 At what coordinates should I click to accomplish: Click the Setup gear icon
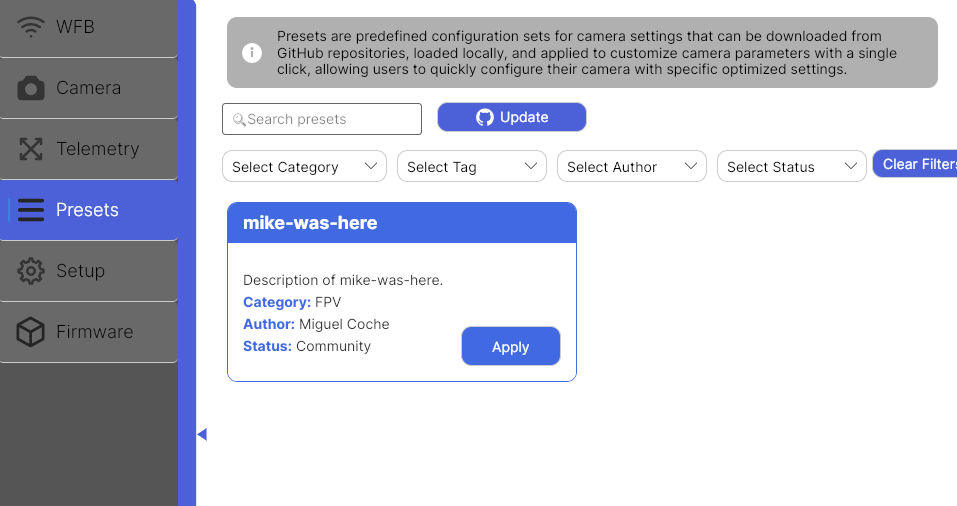point(31,271)
